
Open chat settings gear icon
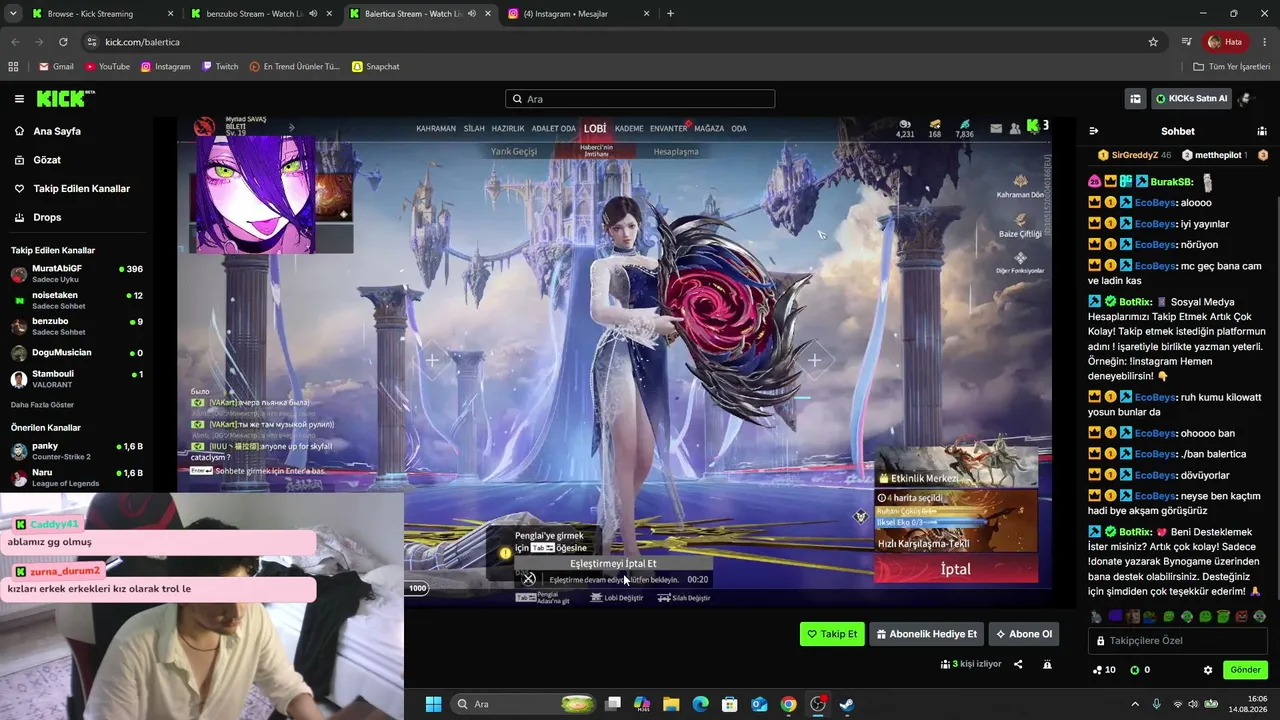[1208, 670]
